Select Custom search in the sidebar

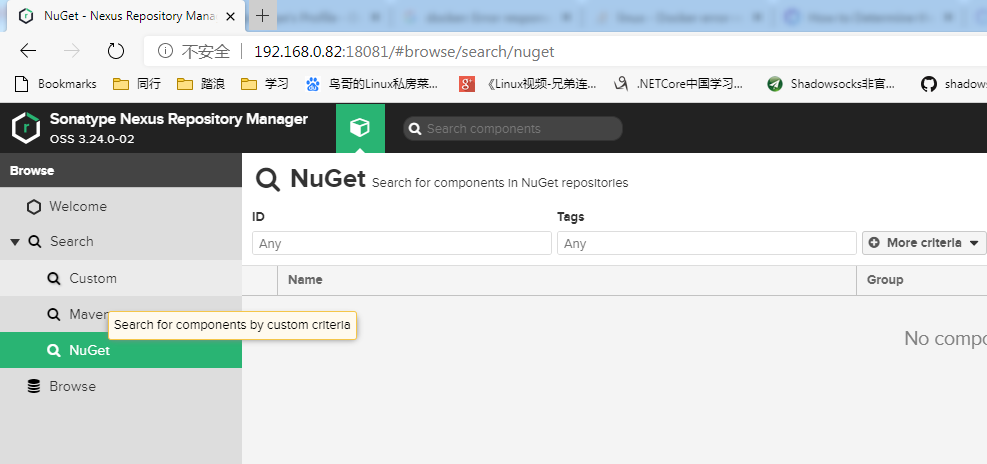pos(121,278)
